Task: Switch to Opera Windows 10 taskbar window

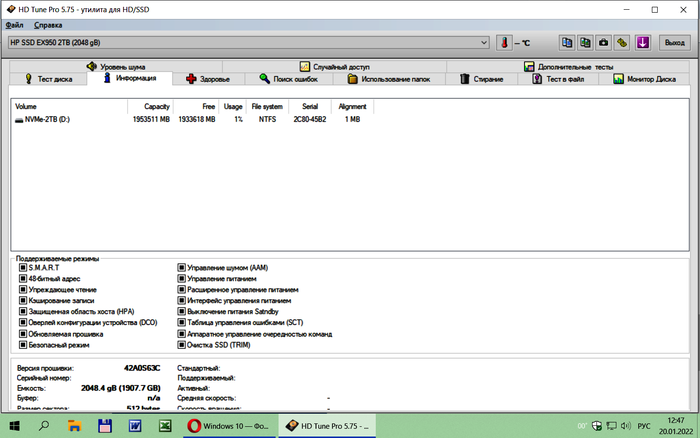Action: pyautogui.click(x=229, y=426)
